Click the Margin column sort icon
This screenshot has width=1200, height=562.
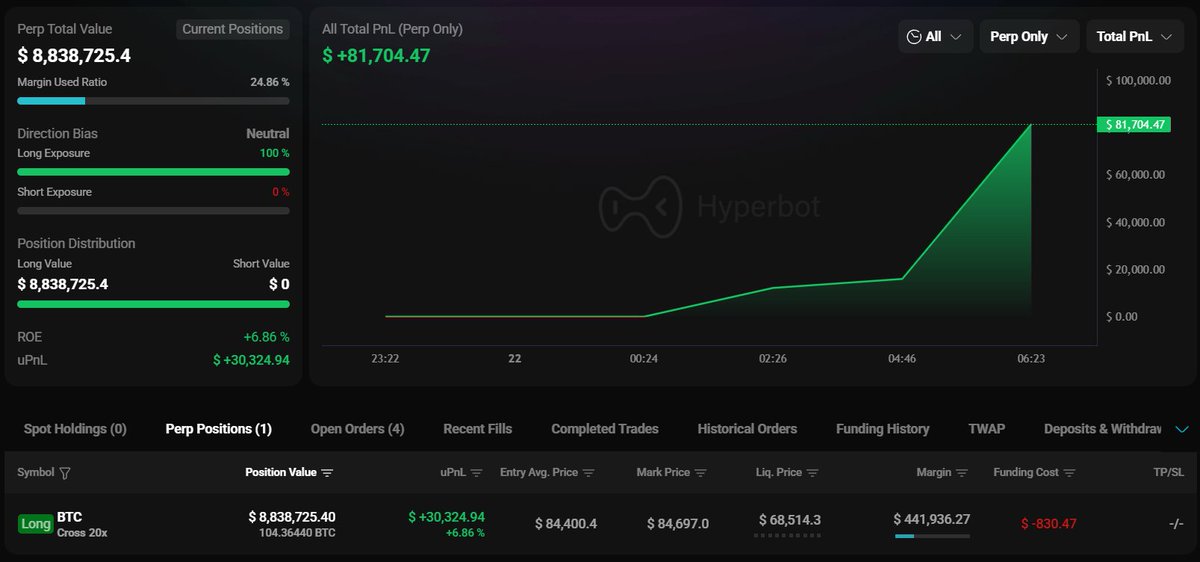click(x=961, y=473)
